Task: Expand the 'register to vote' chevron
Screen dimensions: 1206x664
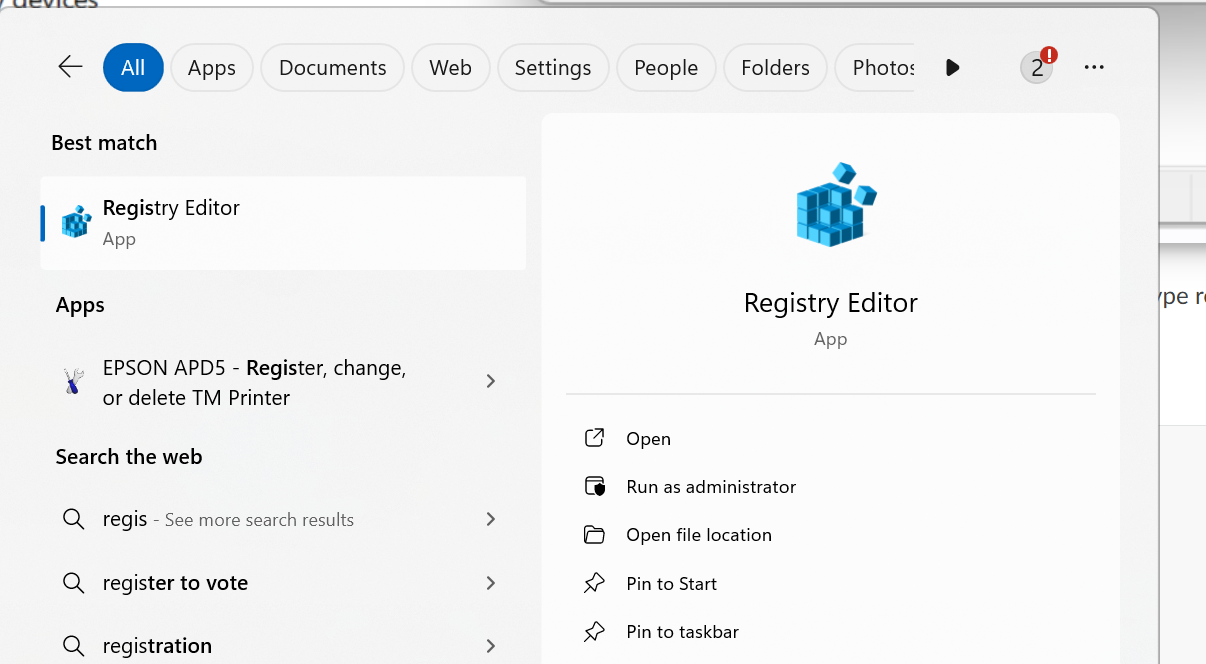Action: pos(490,583)
